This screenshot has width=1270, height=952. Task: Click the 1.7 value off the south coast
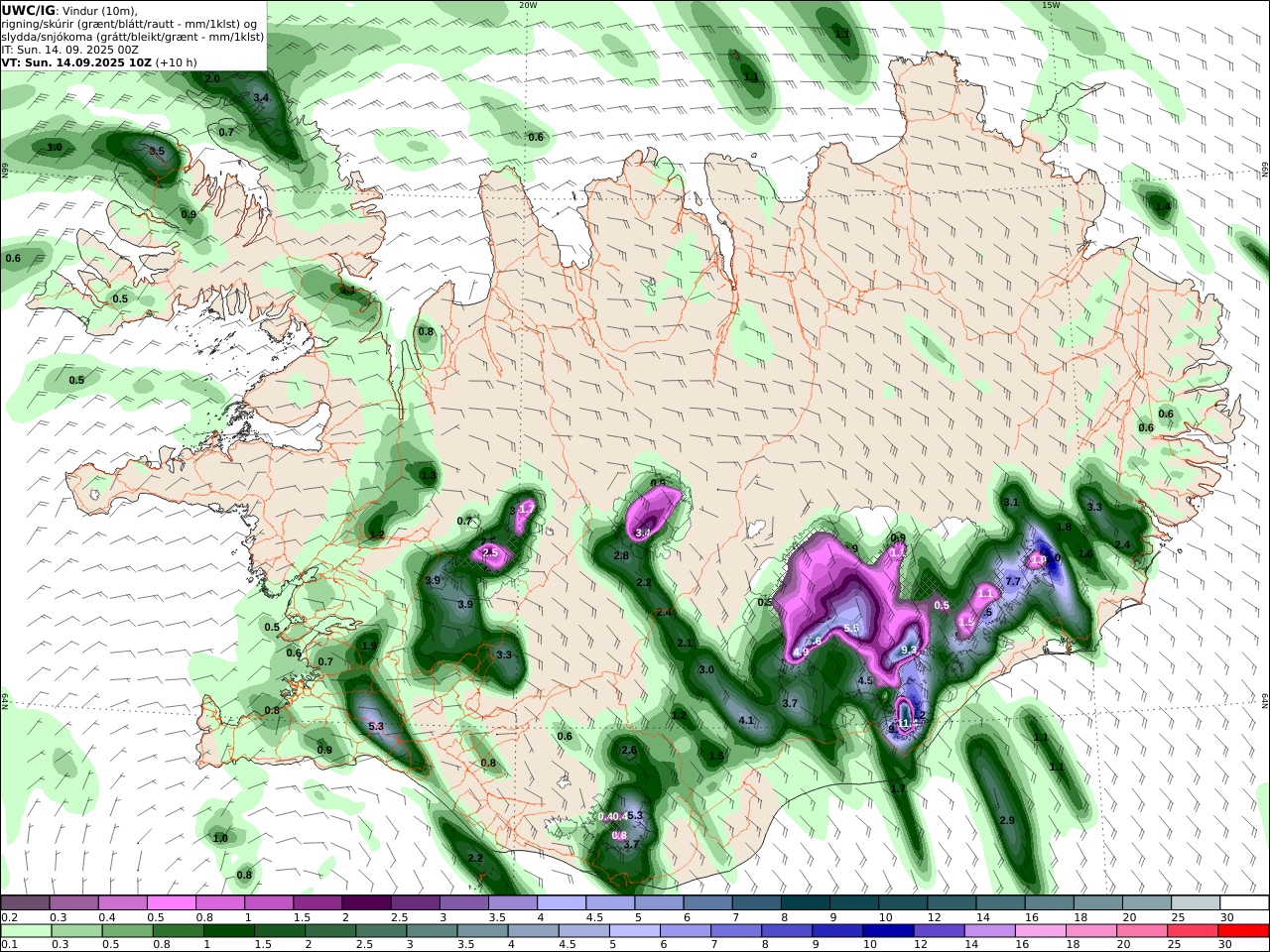[x=897, y=789]
